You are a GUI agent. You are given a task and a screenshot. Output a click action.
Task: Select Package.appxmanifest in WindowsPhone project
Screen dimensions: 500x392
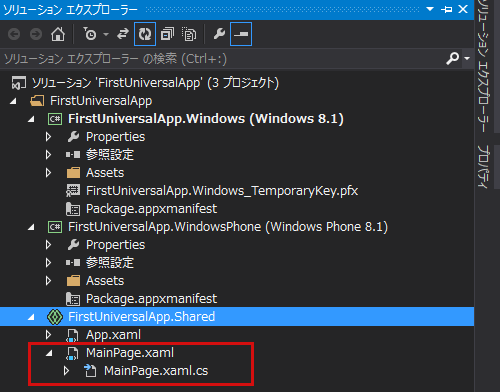(x=151, y=299)
